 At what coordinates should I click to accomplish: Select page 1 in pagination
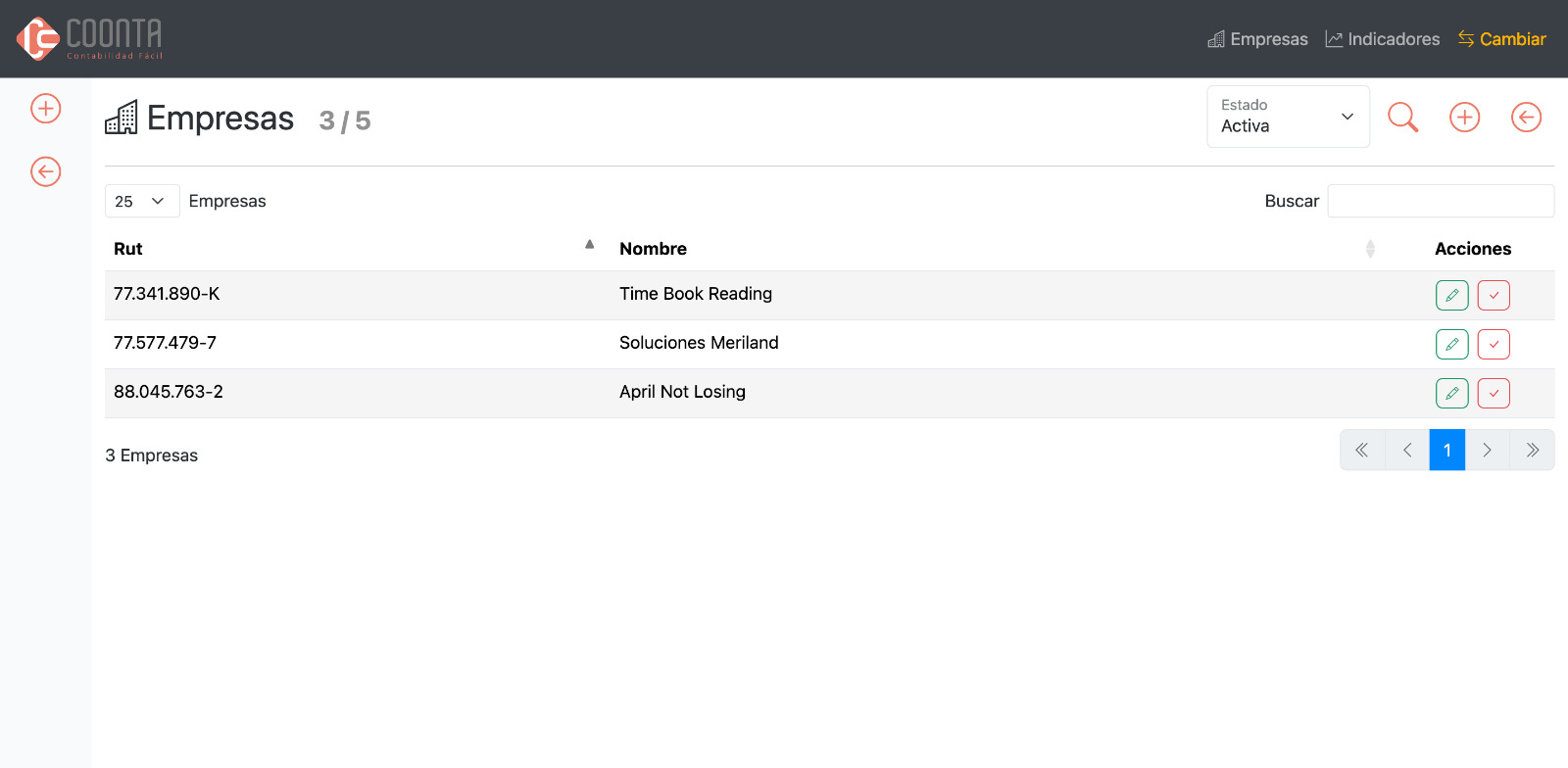coord(1446,450)
